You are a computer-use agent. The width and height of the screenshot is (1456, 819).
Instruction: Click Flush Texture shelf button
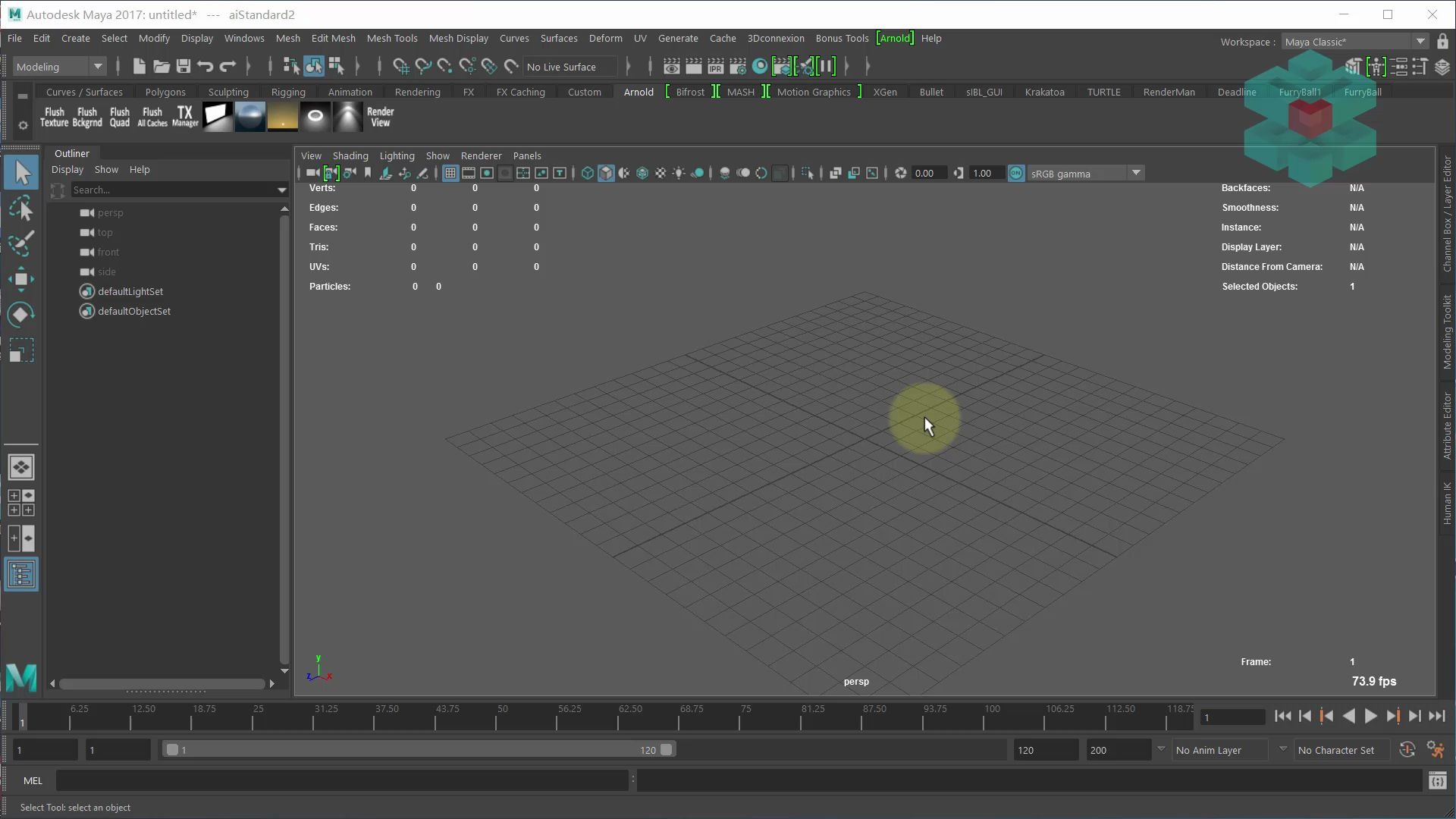[55, 117]
